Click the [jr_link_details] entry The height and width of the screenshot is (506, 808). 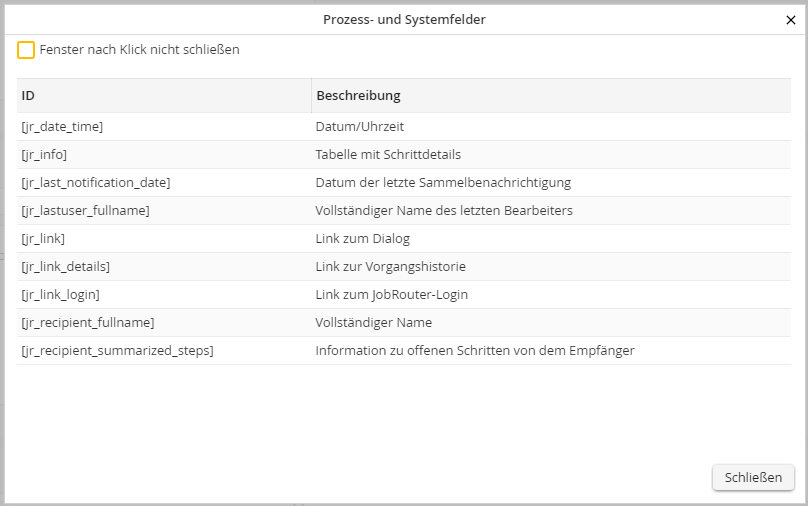point(65,267)
